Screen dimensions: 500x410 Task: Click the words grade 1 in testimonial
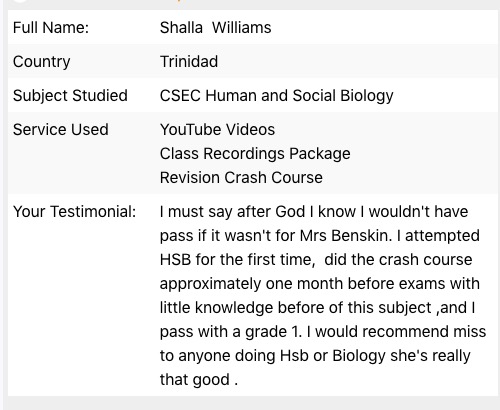coord(273,332)
